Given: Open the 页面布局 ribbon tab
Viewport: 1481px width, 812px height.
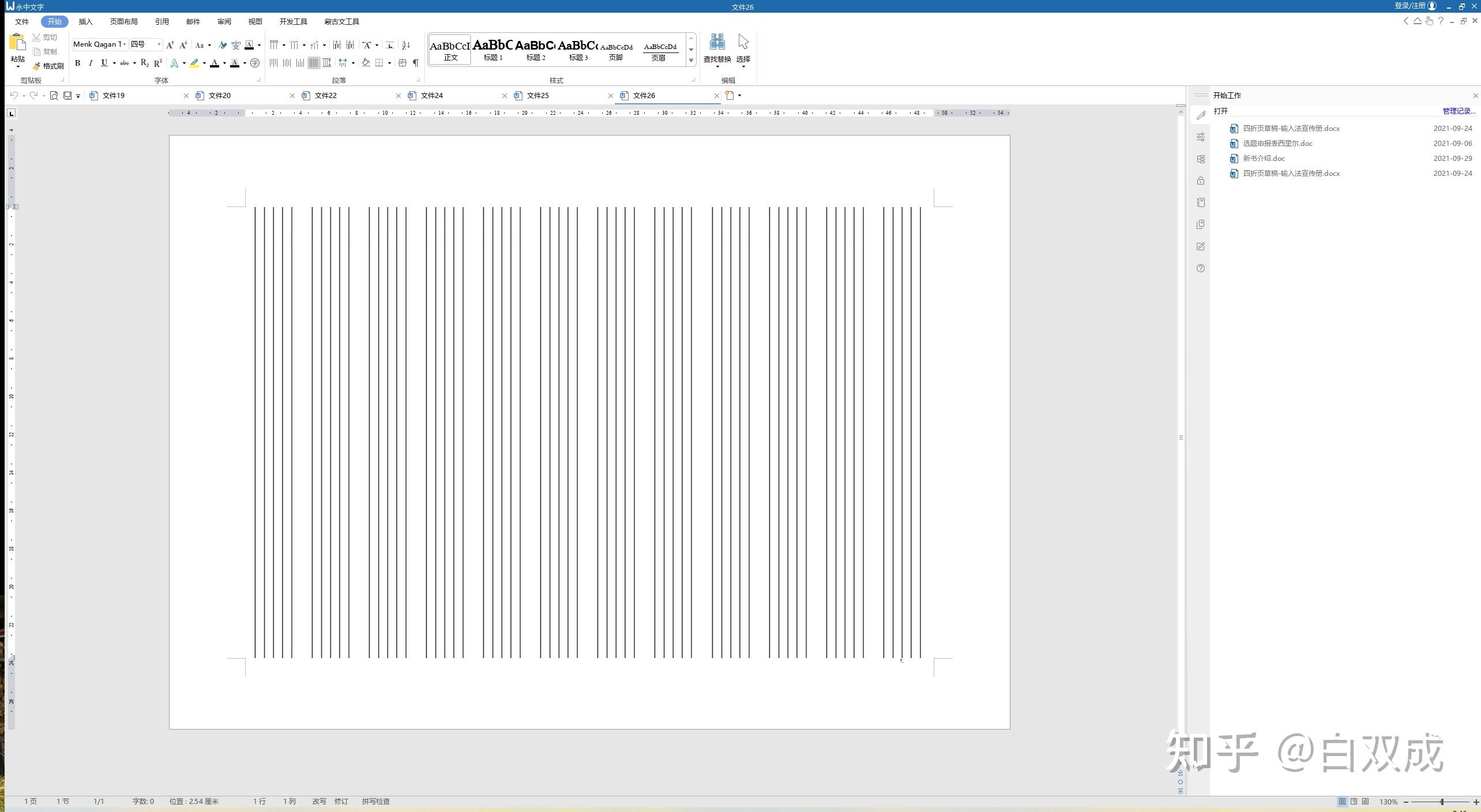Looking at the screenshot, I should [x=123, y=22].
